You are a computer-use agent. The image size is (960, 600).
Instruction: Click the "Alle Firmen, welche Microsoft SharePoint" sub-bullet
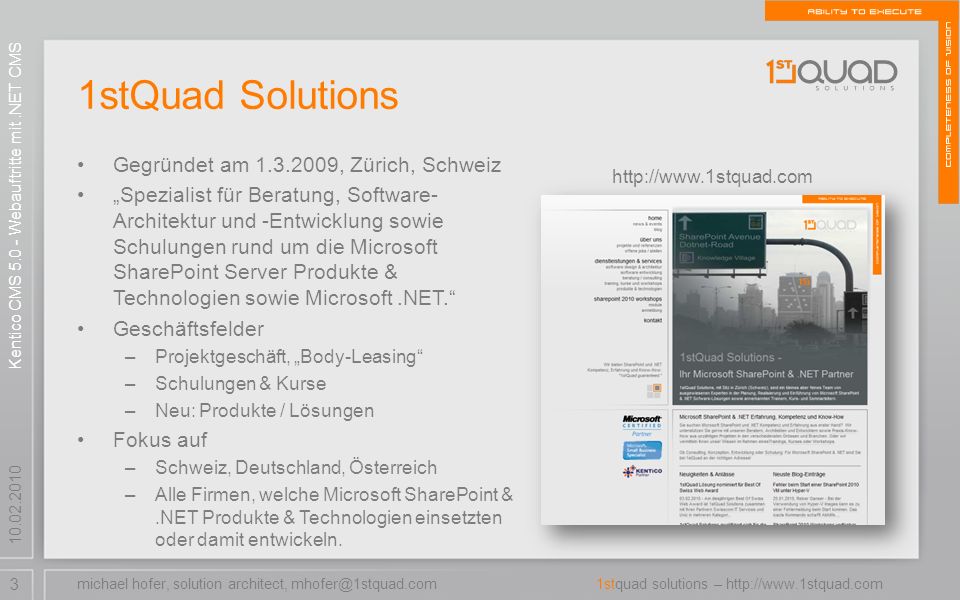[x=334, y=517]
